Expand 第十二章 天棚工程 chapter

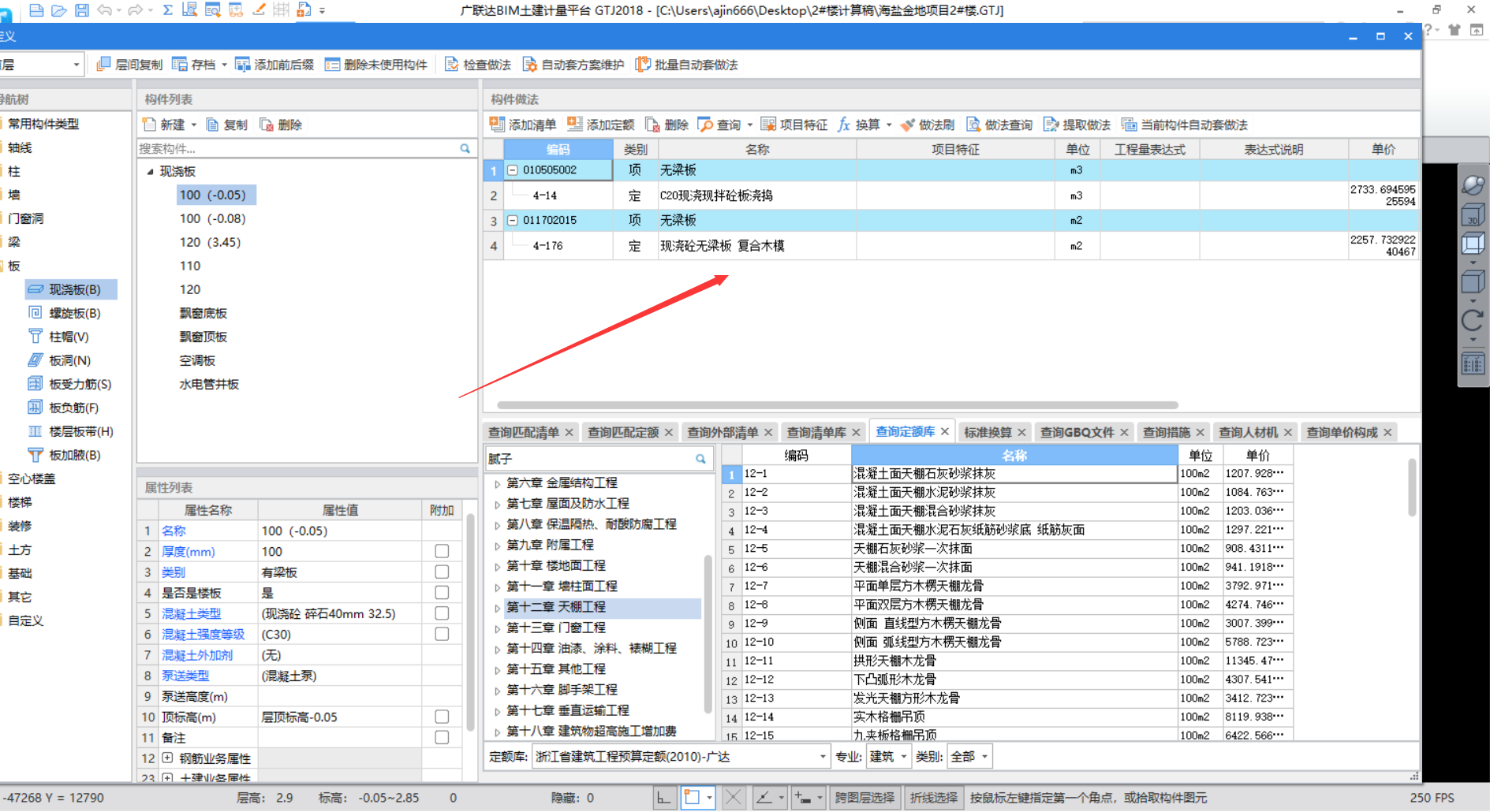497,607
